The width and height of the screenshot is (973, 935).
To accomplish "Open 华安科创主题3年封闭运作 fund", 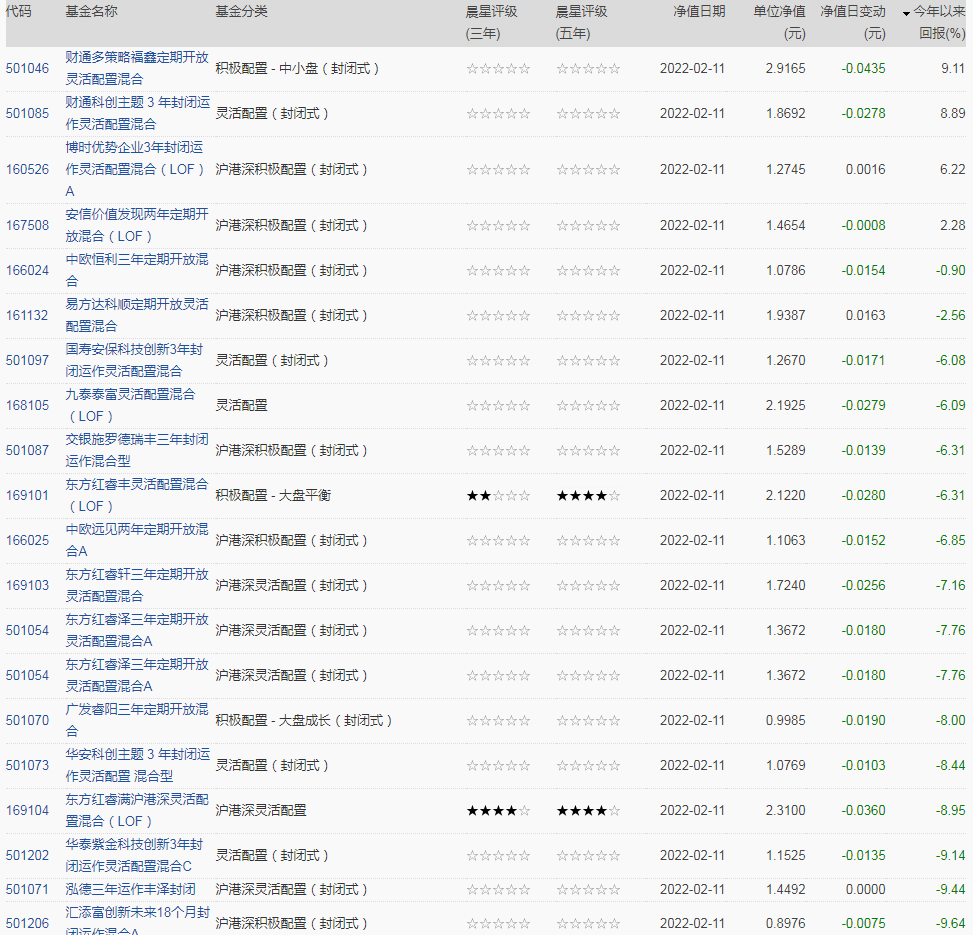I will 138,765.
